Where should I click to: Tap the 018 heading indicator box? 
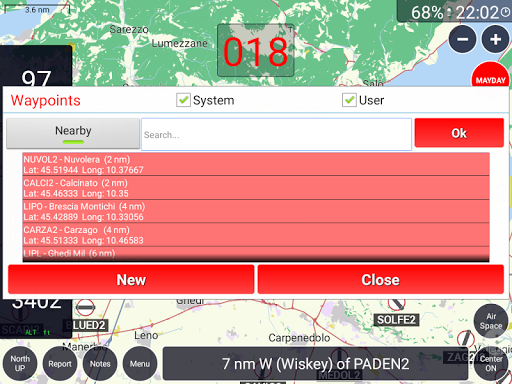click(256, 50)
